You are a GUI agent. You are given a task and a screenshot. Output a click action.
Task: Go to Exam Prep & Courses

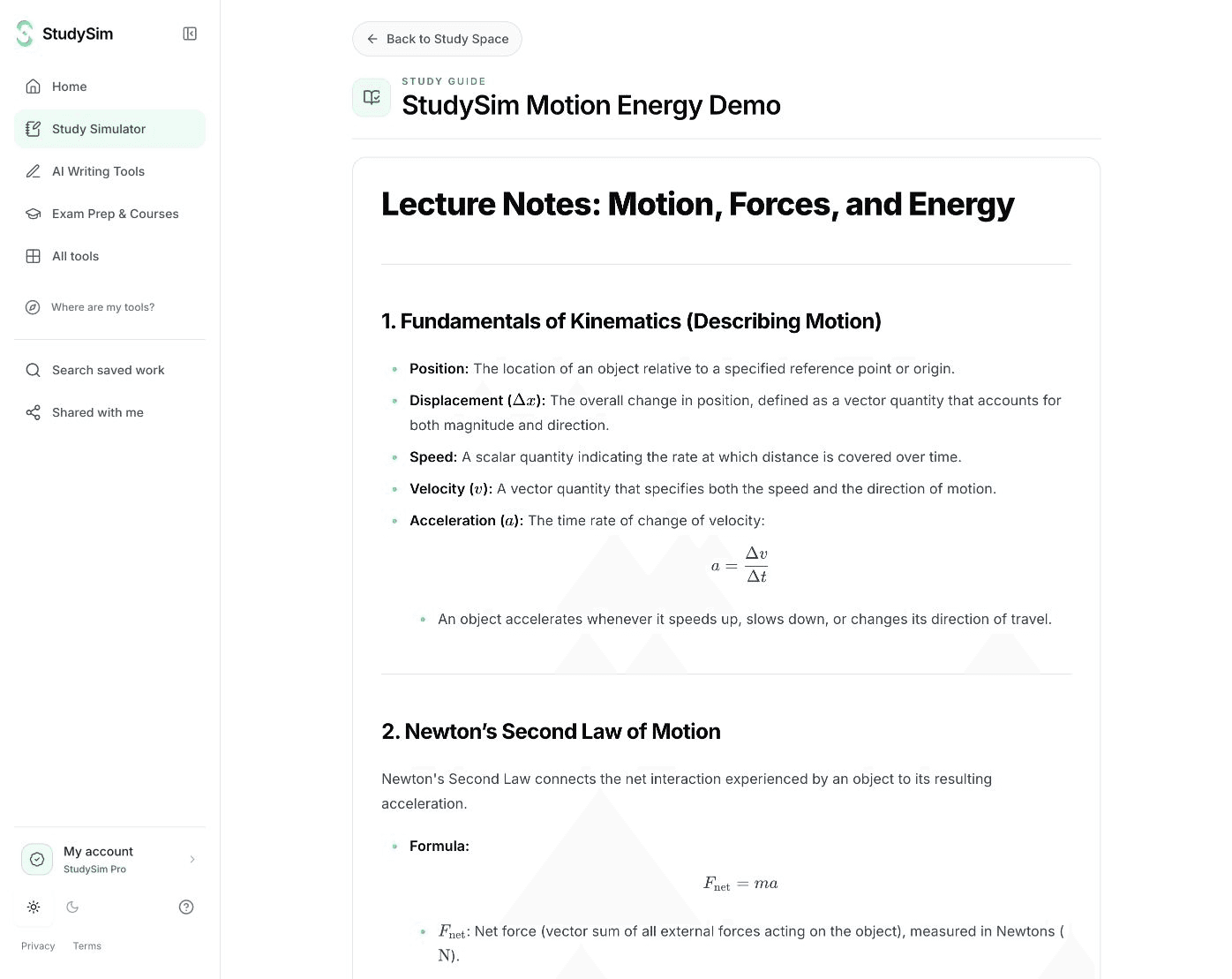click(x=109, y=214)
